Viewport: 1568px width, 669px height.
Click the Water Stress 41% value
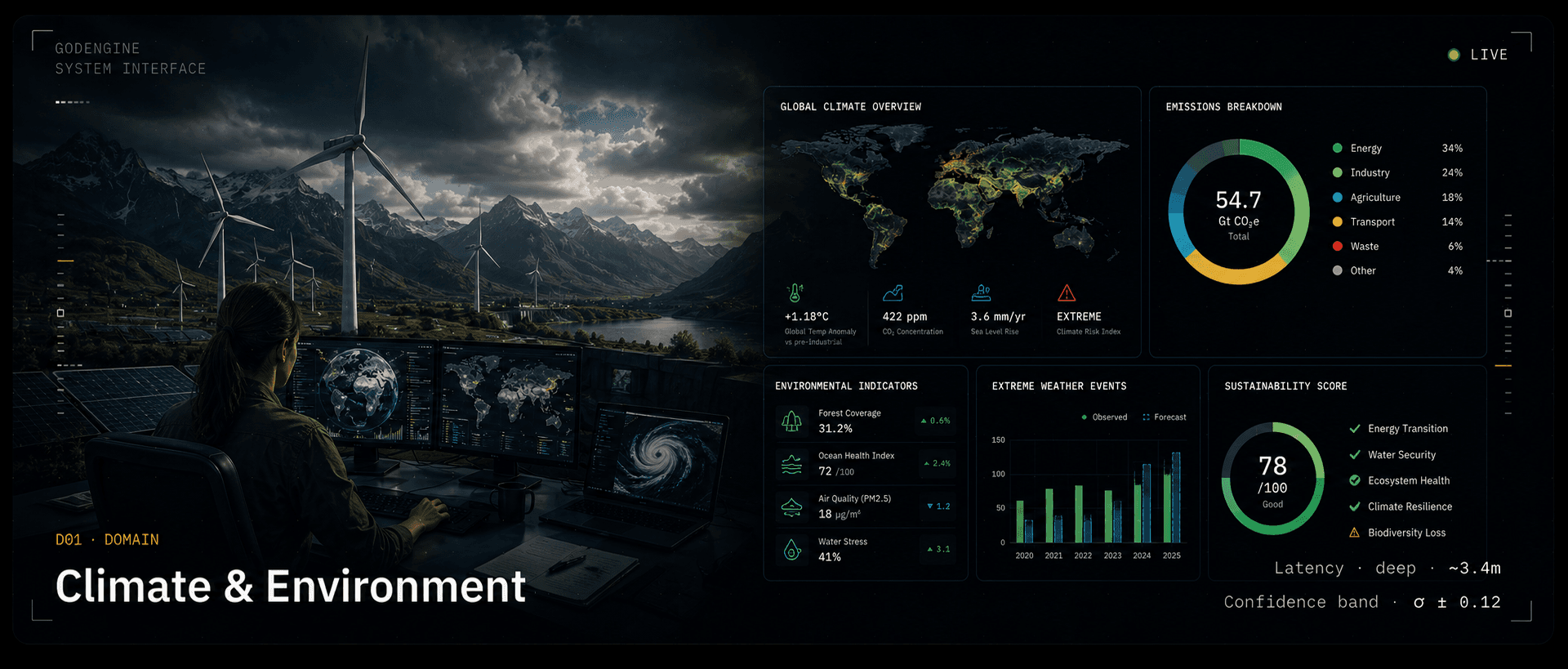tap(830, 557)
